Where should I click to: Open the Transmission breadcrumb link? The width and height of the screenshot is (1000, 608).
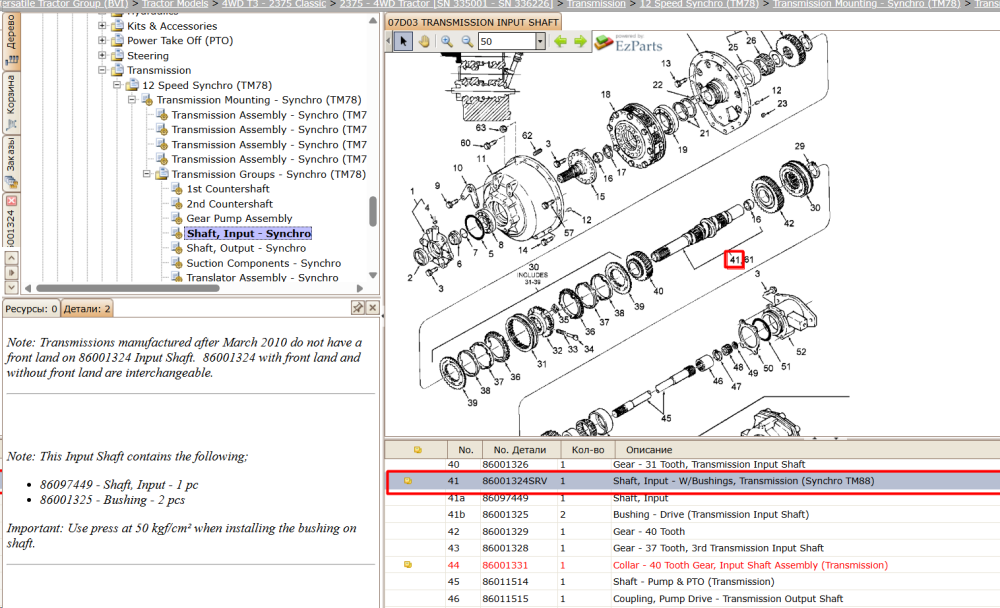[x=596, y=4]
